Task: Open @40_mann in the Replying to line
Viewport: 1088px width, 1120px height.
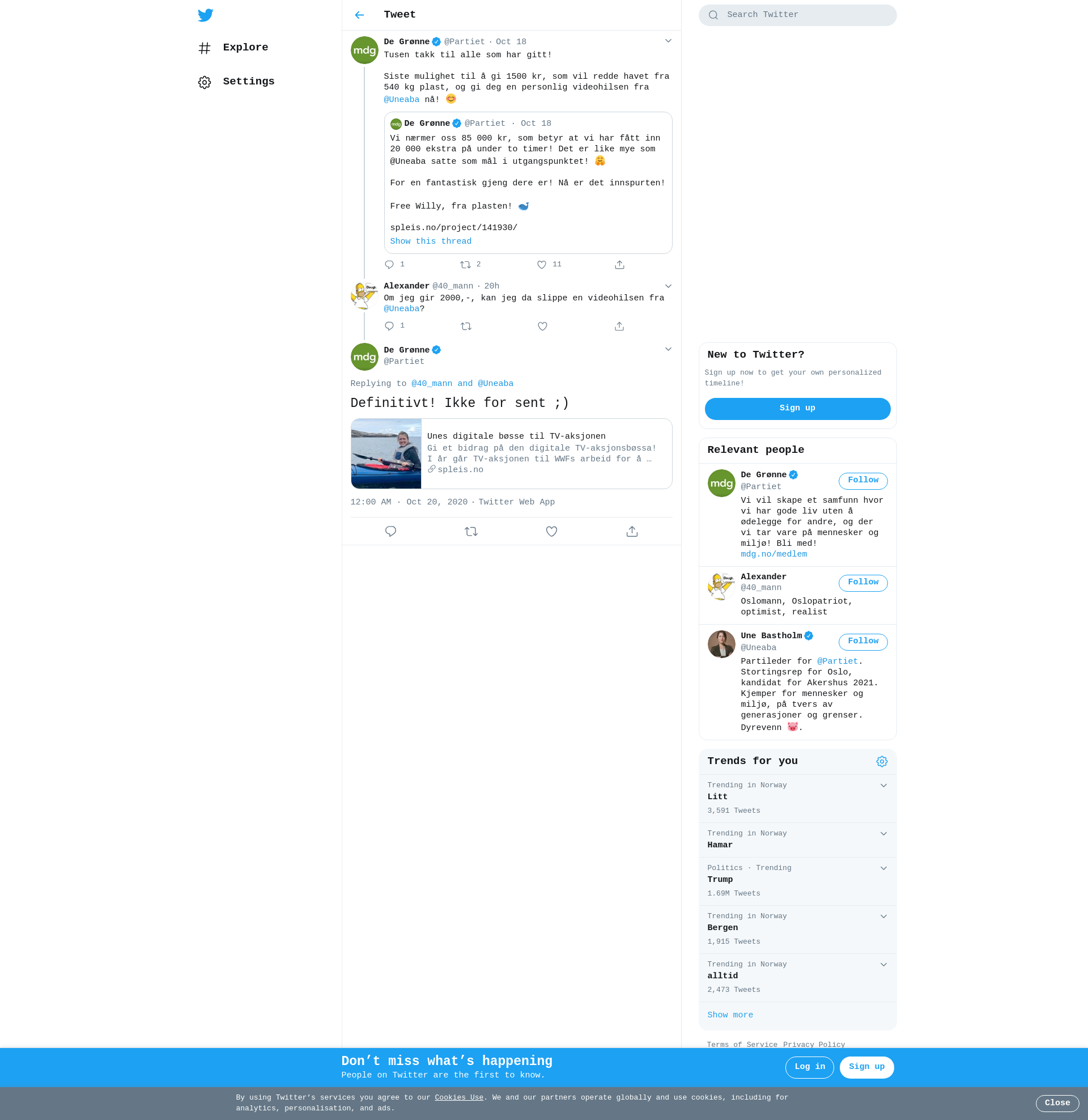Action: tap(432, 383)
